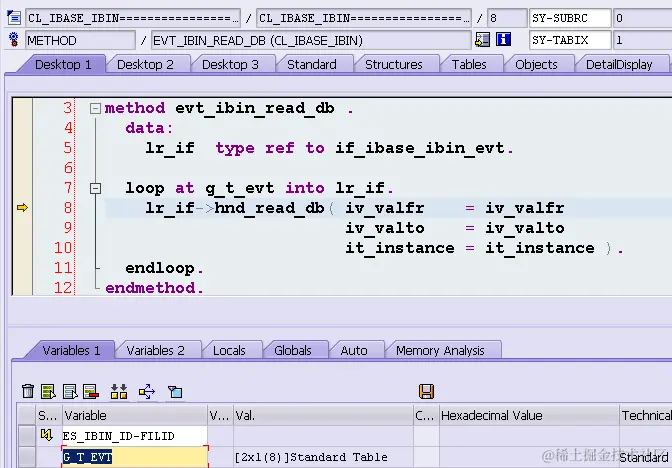Click the select-all corner cell of variables table
672x468 pixels.
(26, 415)
